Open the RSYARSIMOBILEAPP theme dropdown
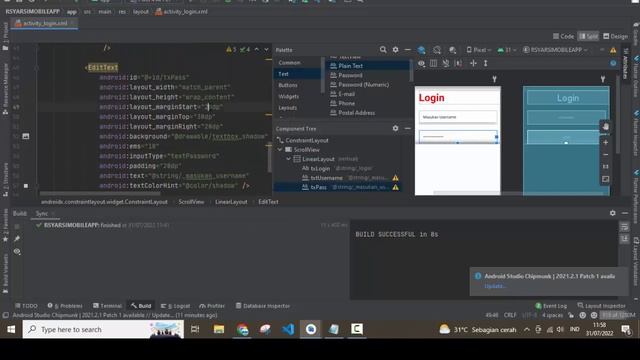This screenshot has width=640, height=360. click(555, 50)
